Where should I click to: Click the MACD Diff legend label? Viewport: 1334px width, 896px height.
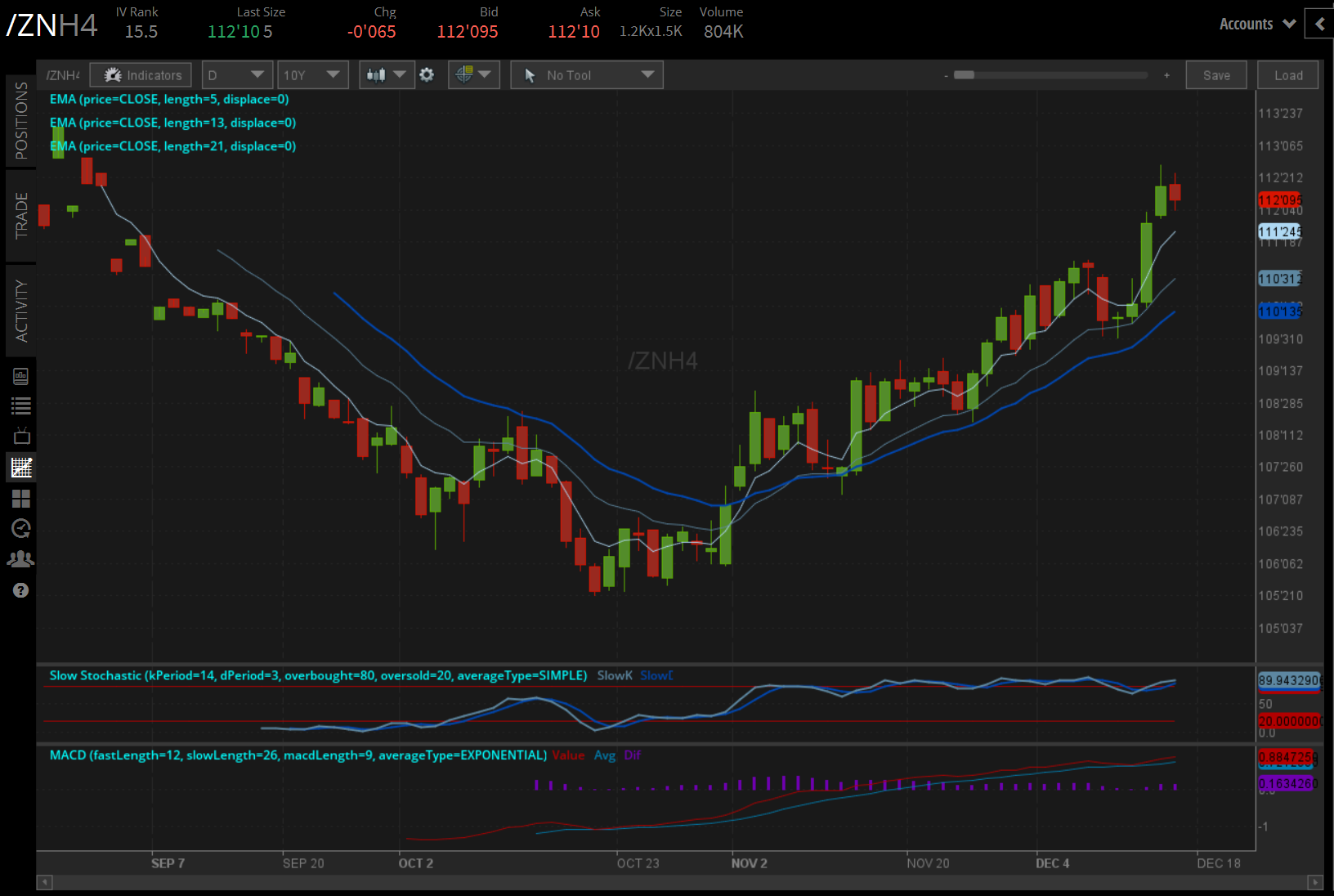click(633, 755)
